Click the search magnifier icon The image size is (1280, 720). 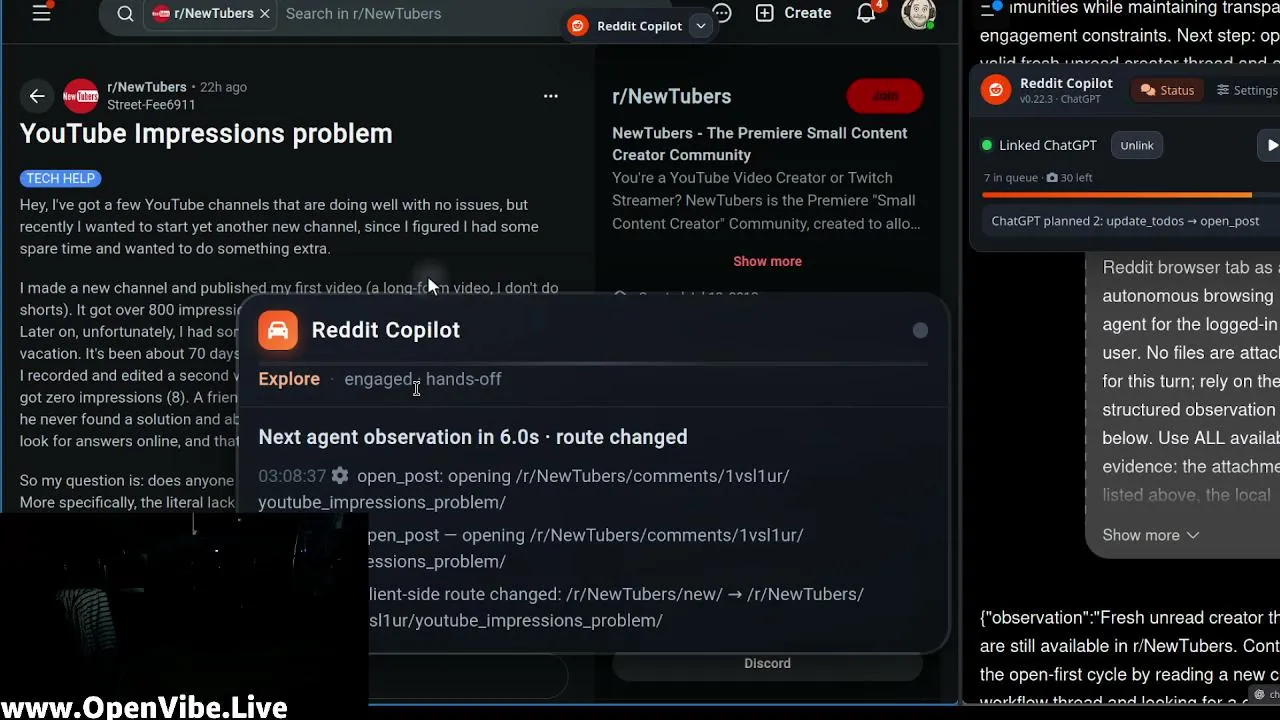coord(125,14)
